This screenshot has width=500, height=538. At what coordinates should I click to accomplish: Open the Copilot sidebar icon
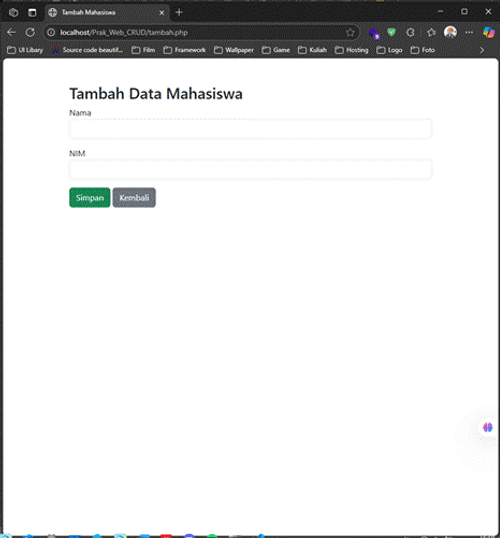coord(489,33)
